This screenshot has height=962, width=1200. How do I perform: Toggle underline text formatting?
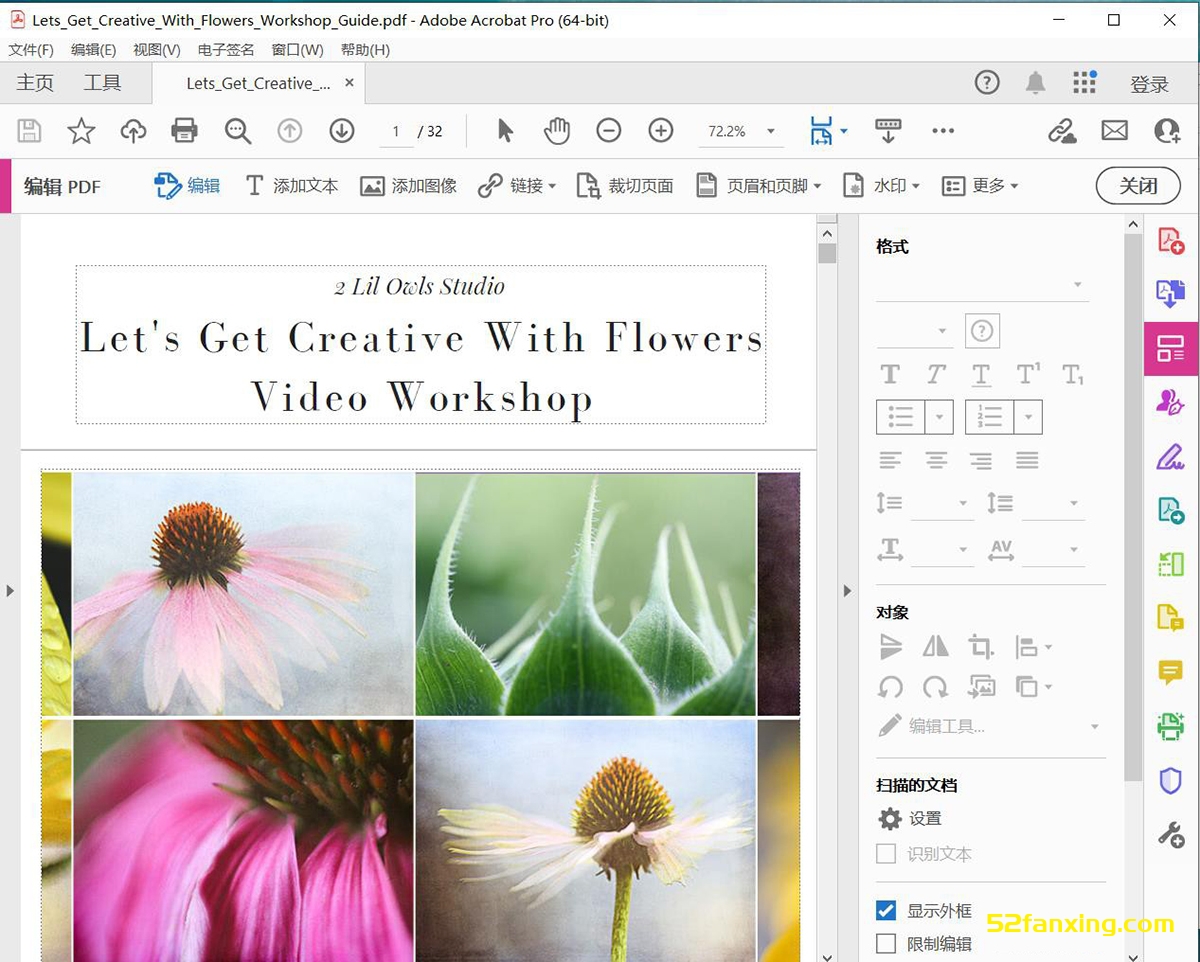[981, 374]
